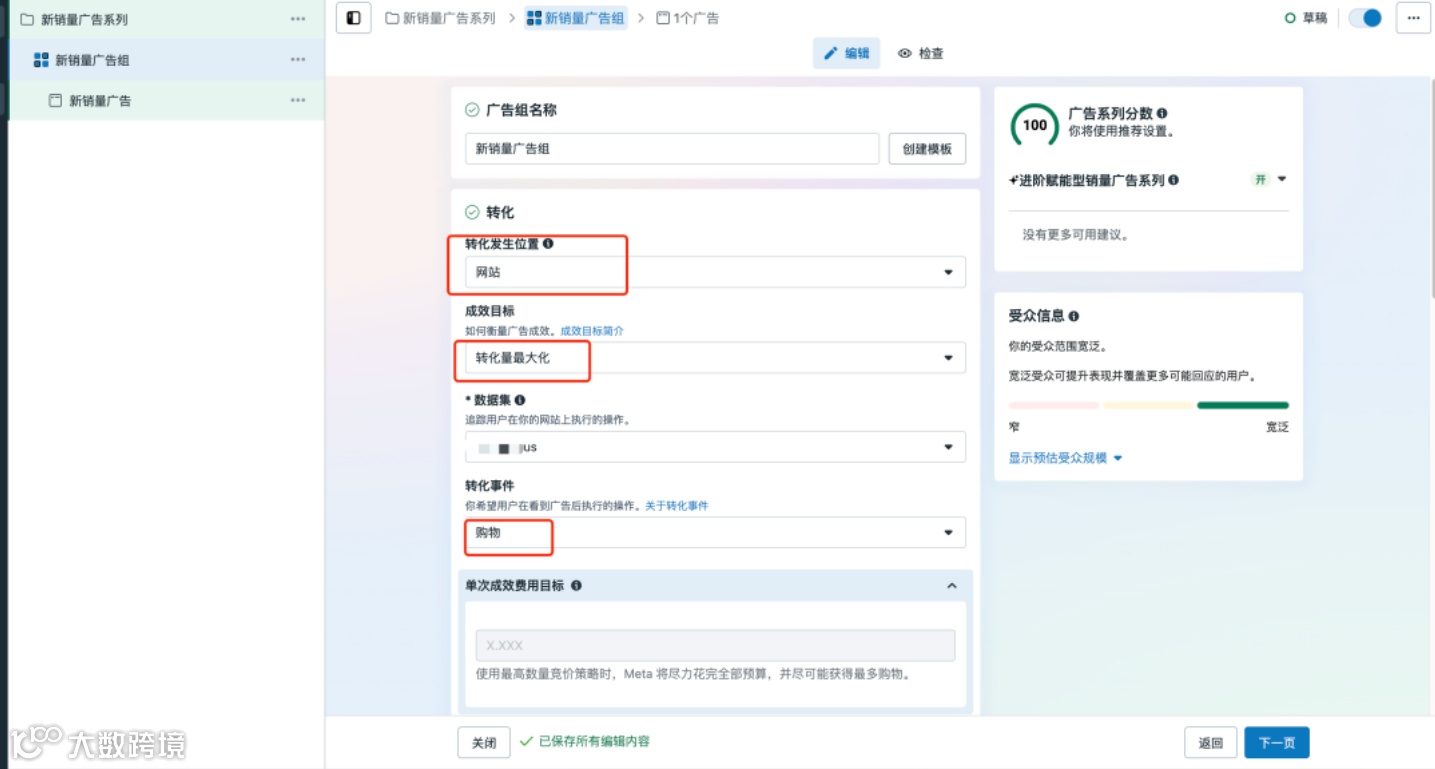This screenshot has width=1435, height=769.
Task: Click the info icon next to 单次成效费用目标
Action: 576,586
